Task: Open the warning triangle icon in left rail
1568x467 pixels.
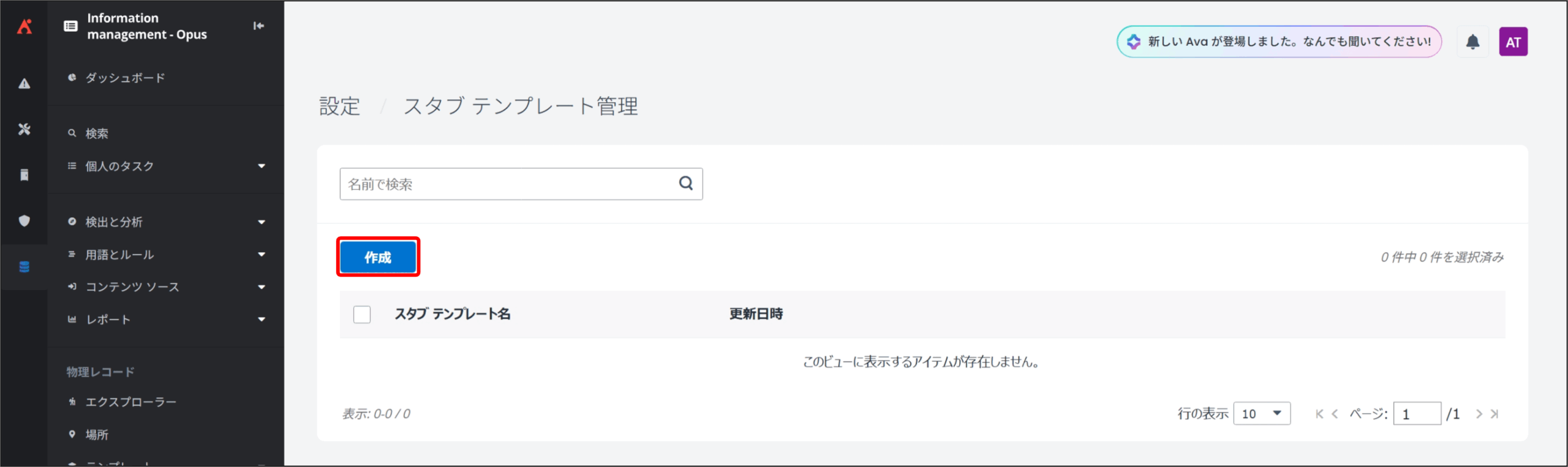Action: (24, 84)
